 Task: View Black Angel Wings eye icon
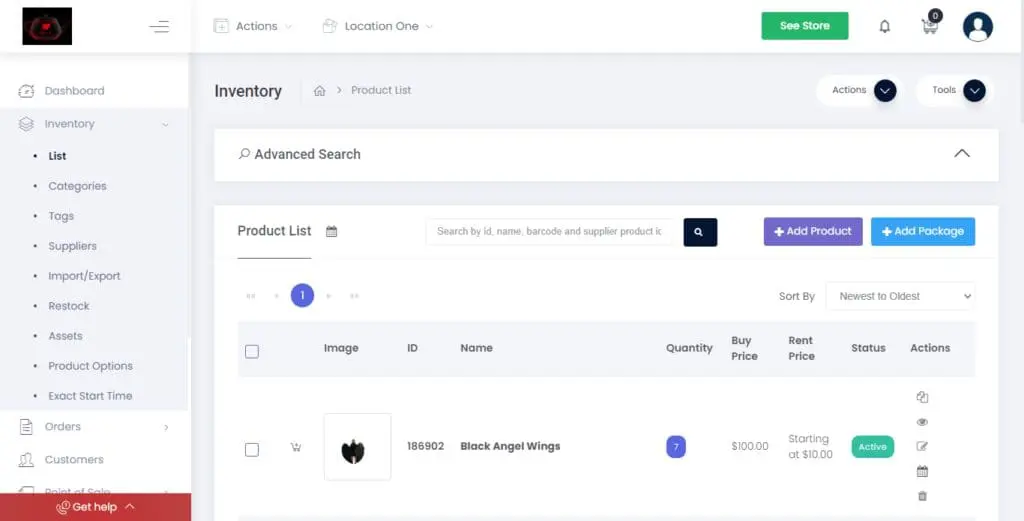tap(922, 422)
